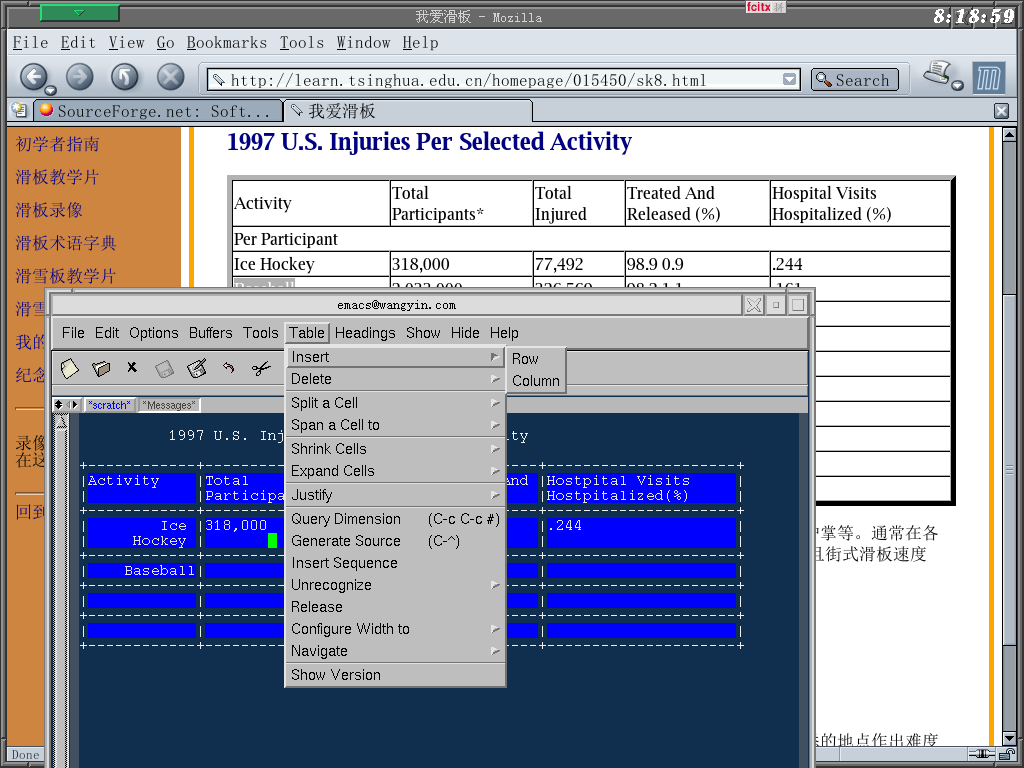Switch to the SourceForge.net browser tab
This screenshot has width=1024, height=768.
pyautogui.click(x=155, y=111)
